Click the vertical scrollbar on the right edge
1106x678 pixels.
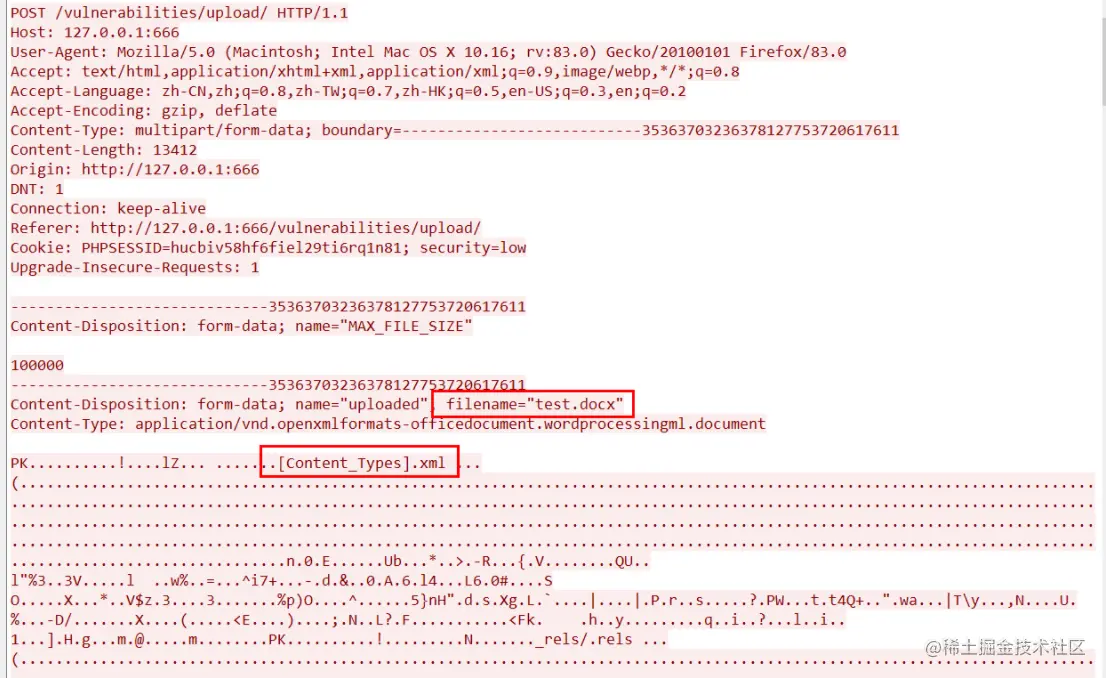[1102, 339]
